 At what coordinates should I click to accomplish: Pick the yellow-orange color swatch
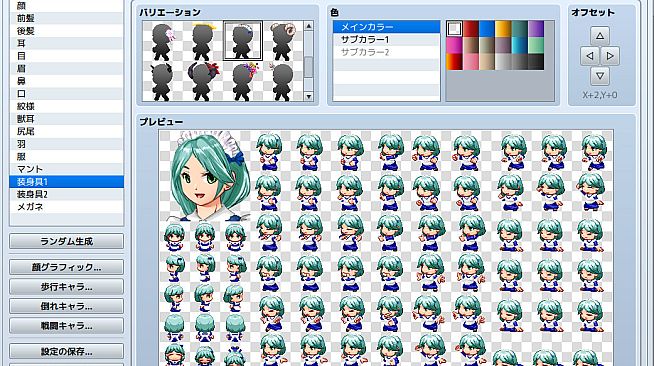[503, 29]
